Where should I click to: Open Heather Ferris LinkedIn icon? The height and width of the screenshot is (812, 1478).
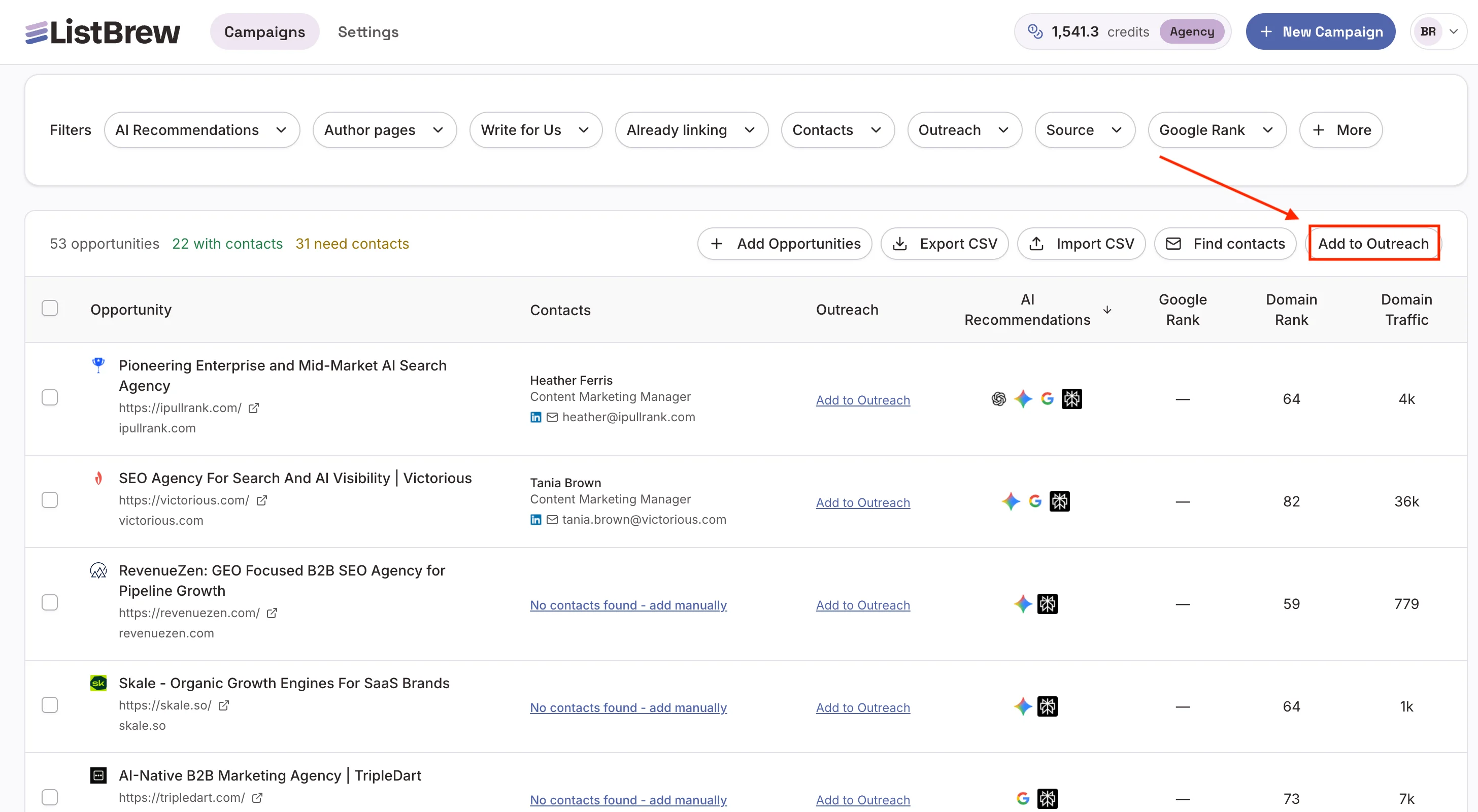click(x=535, y=417)
